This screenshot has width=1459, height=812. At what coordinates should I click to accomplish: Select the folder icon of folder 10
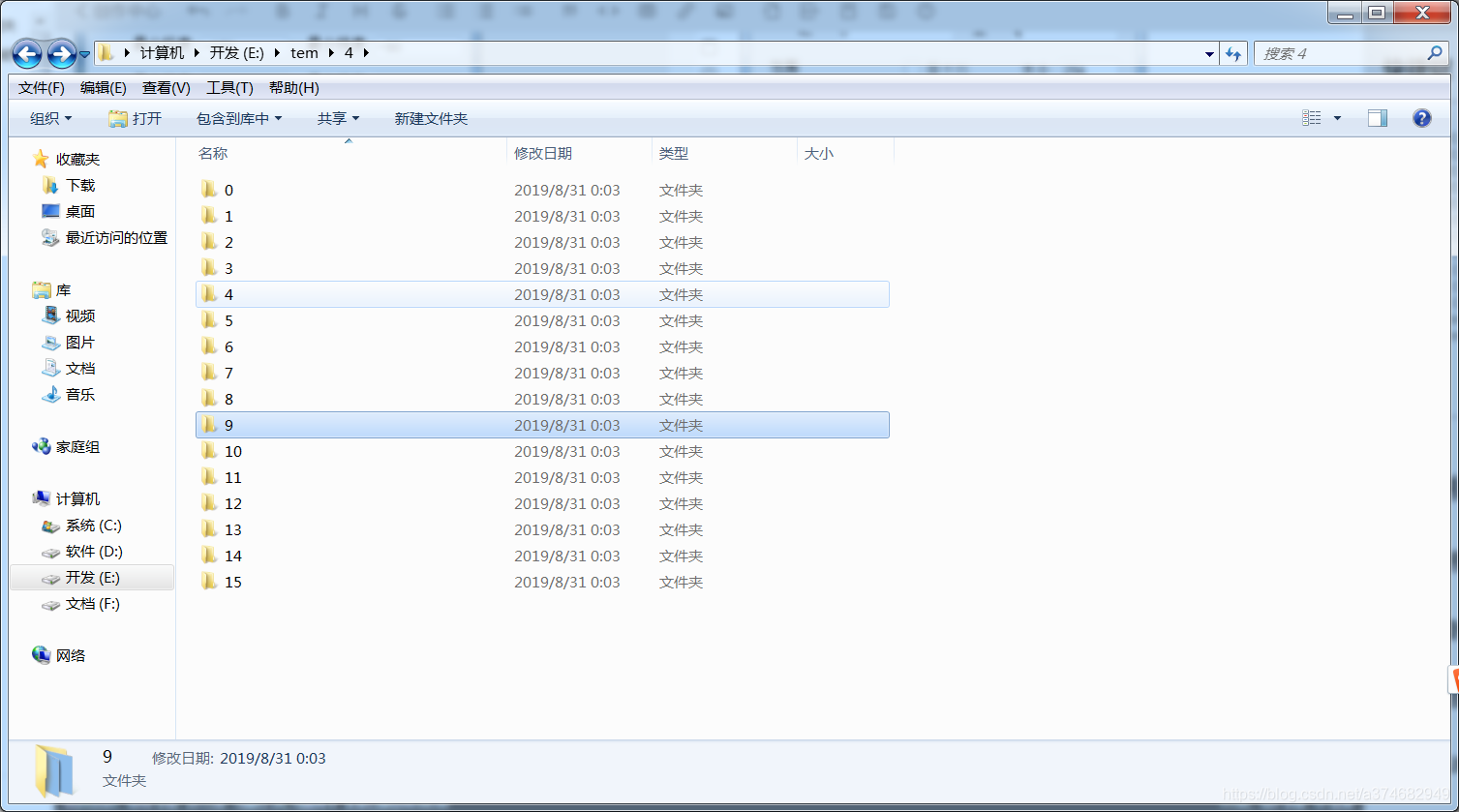tap(208, 451)
